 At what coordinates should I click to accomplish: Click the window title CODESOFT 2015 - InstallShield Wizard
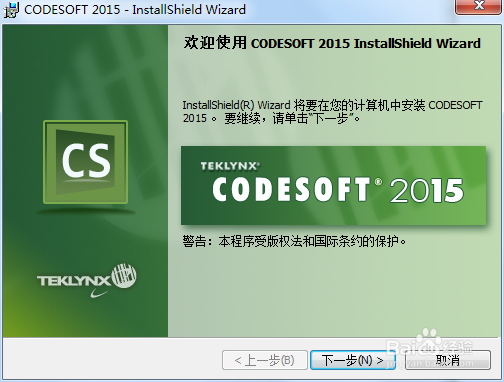[x=135, y=10]
